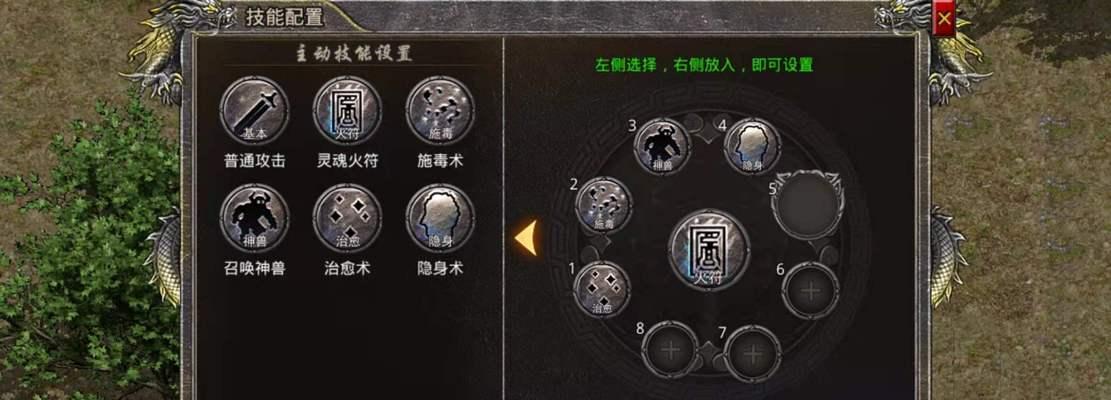Select the empty highlighted slot 5
The image size is (1111, 400).
pyautogui.click(x=808, y=204)
